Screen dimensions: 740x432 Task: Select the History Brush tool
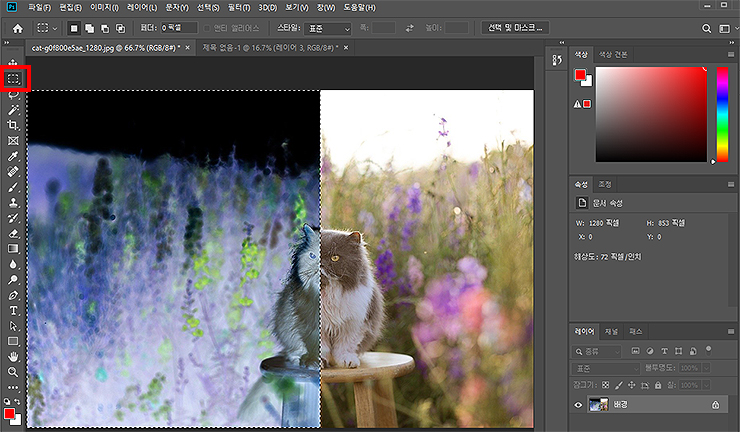click(13, 218)
